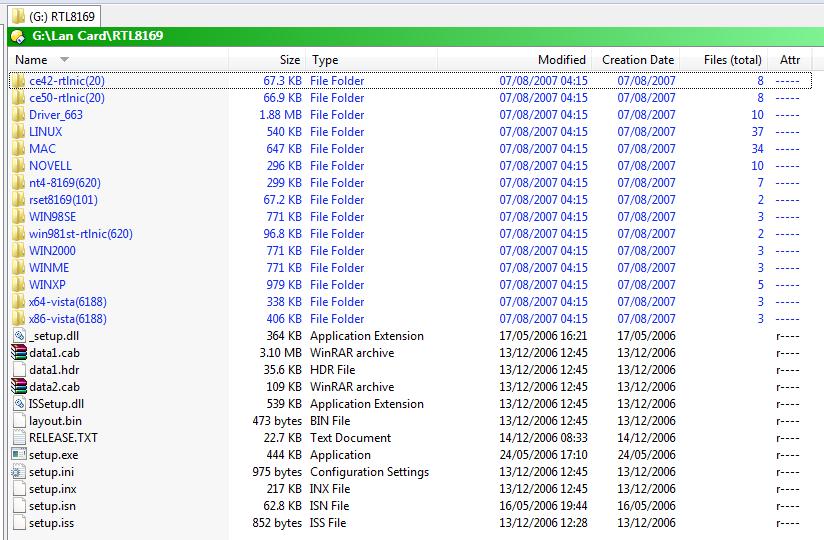824x540 pixels.
Task: Click the ce50-rtlnic(20) folder icon
Action: [18, 98]
